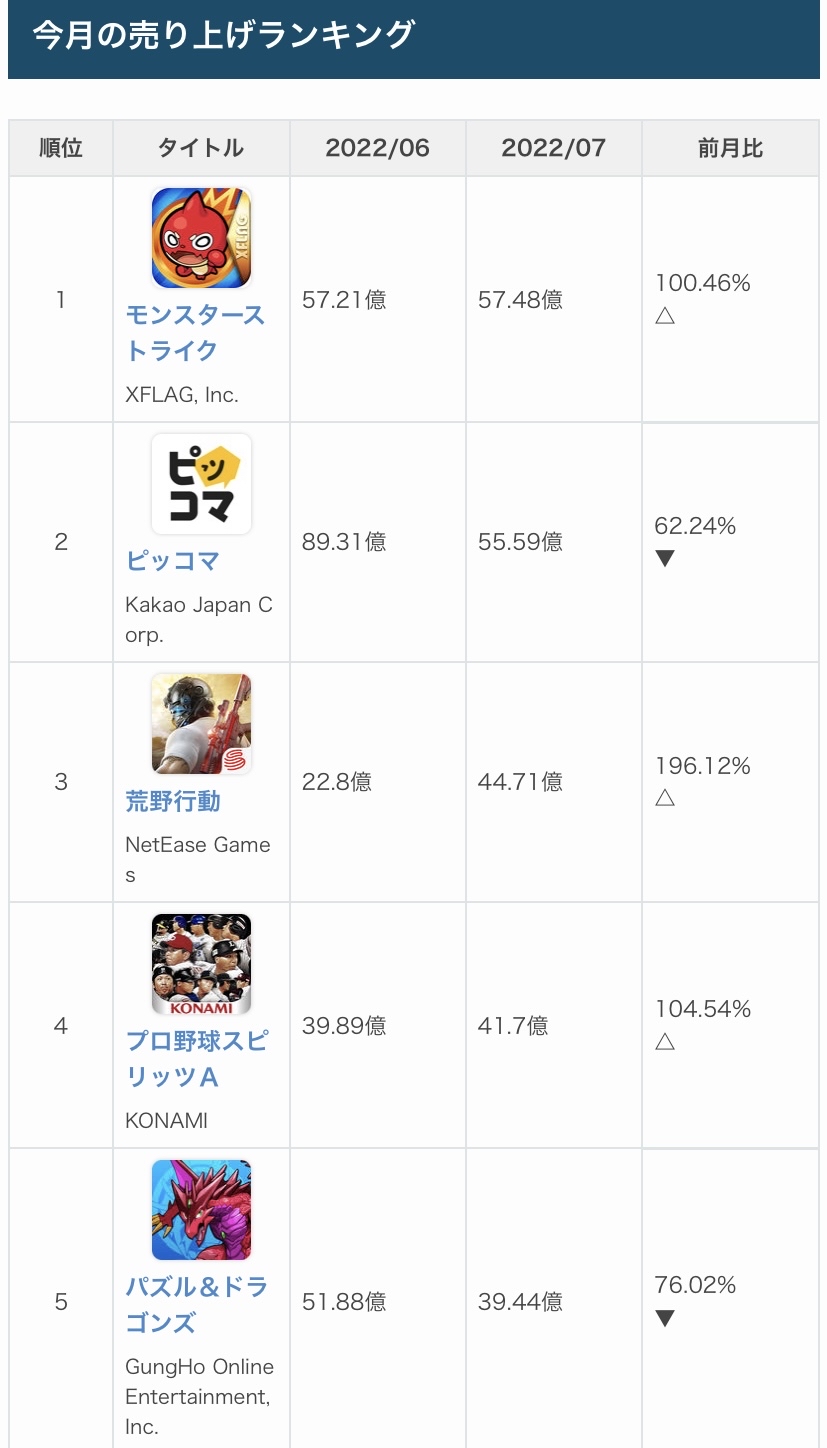Open the 荒野行動 title link

pos(172,801)
